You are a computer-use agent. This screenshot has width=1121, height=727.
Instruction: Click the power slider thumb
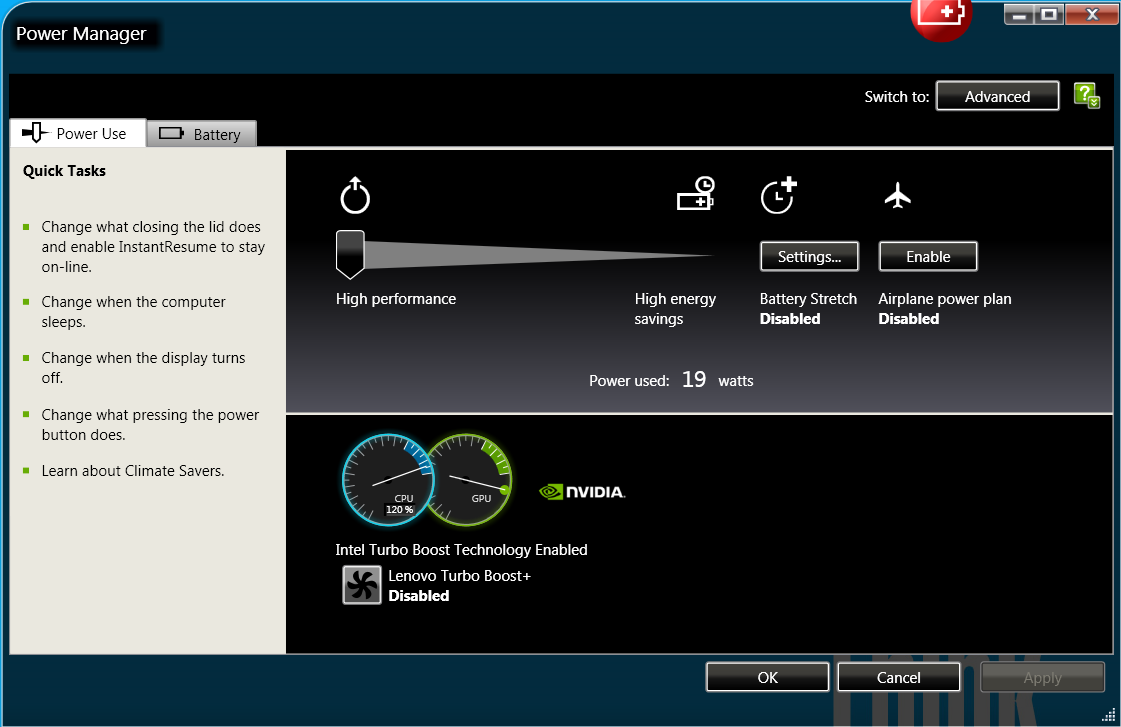click(x=350, y=254)
